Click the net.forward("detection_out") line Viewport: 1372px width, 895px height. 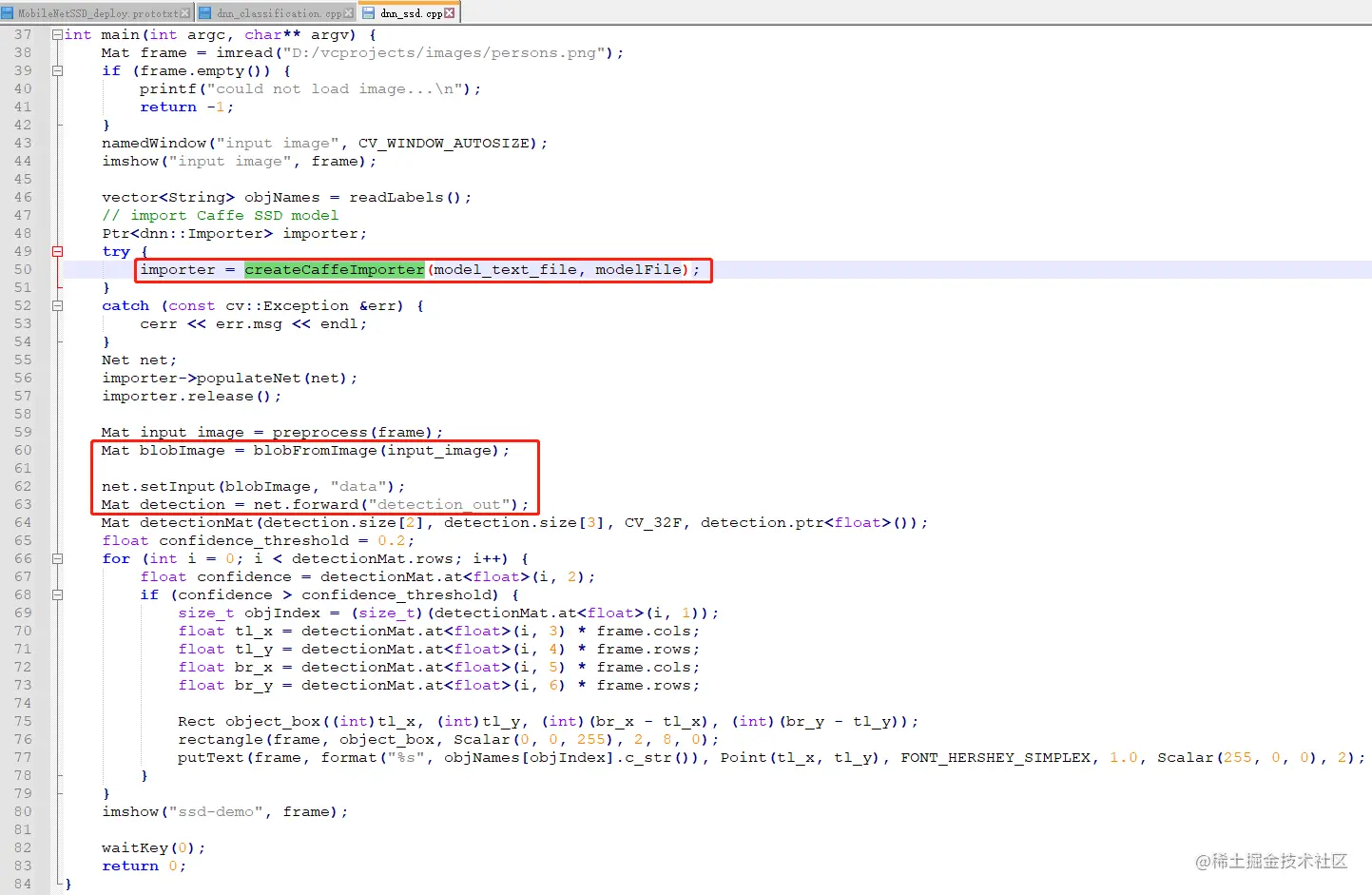[x=316, y=504]
